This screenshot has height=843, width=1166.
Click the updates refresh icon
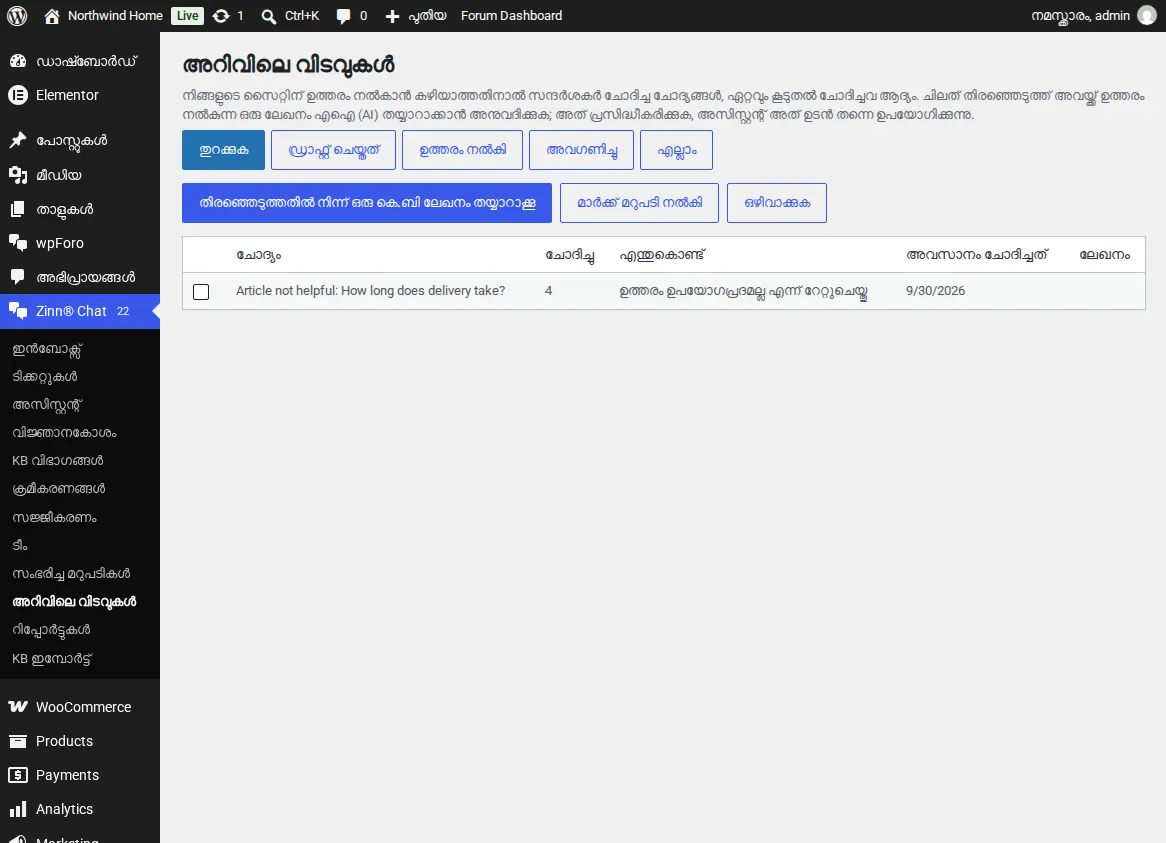point(221,16)
